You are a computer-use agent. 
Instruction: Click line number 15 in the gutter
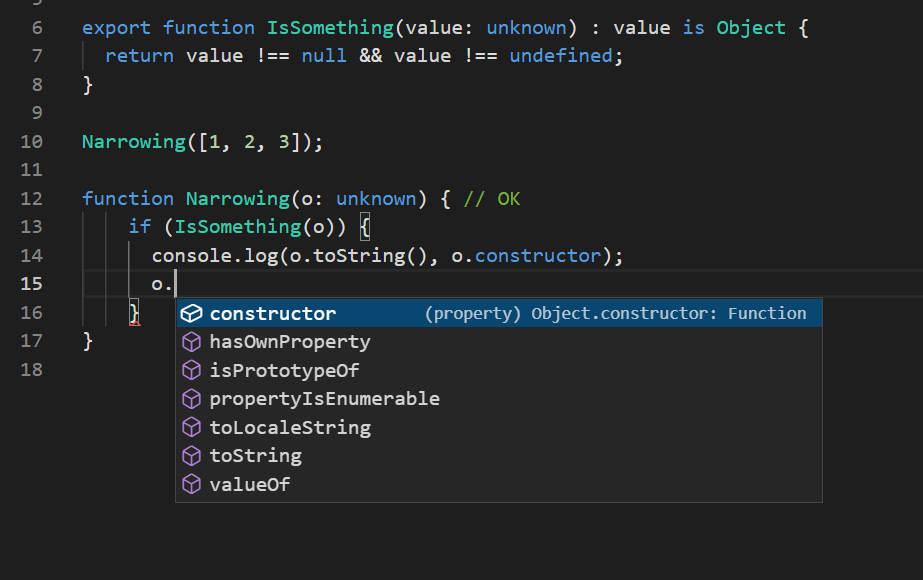[x=32, y=284]
